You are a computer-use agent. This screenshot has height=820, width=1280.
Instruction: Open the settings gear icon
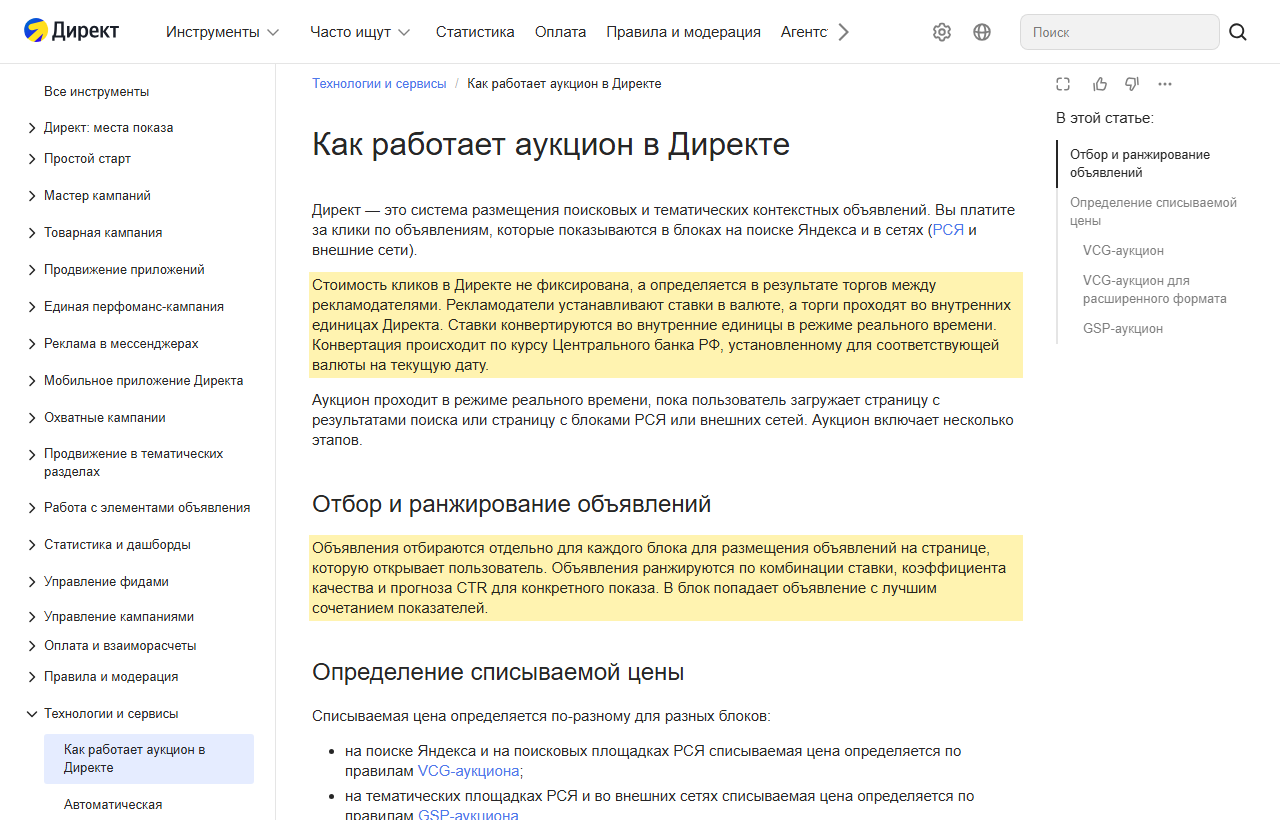pos(942,32)
